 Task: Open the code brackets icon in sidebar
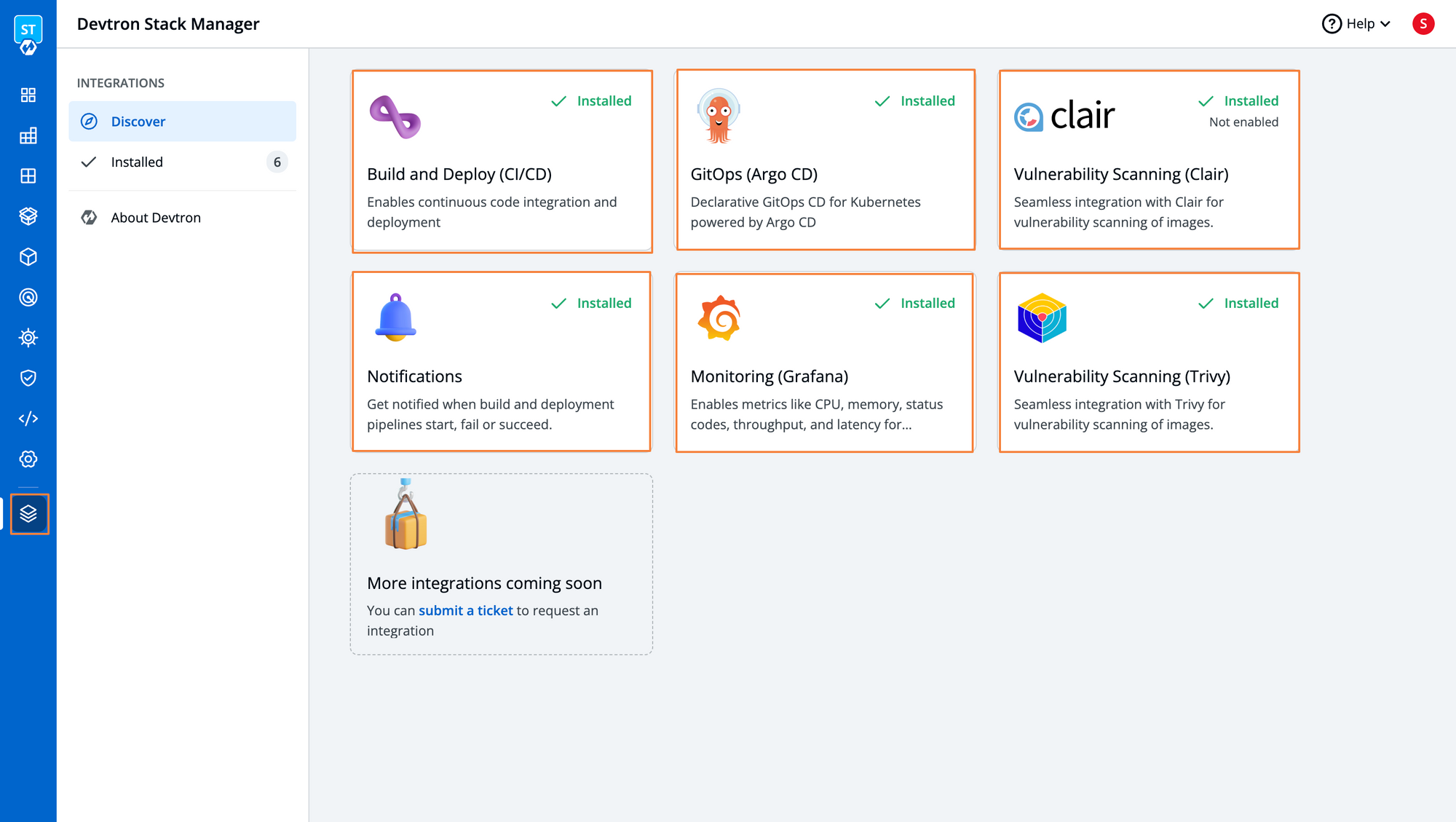click(28, 419)
